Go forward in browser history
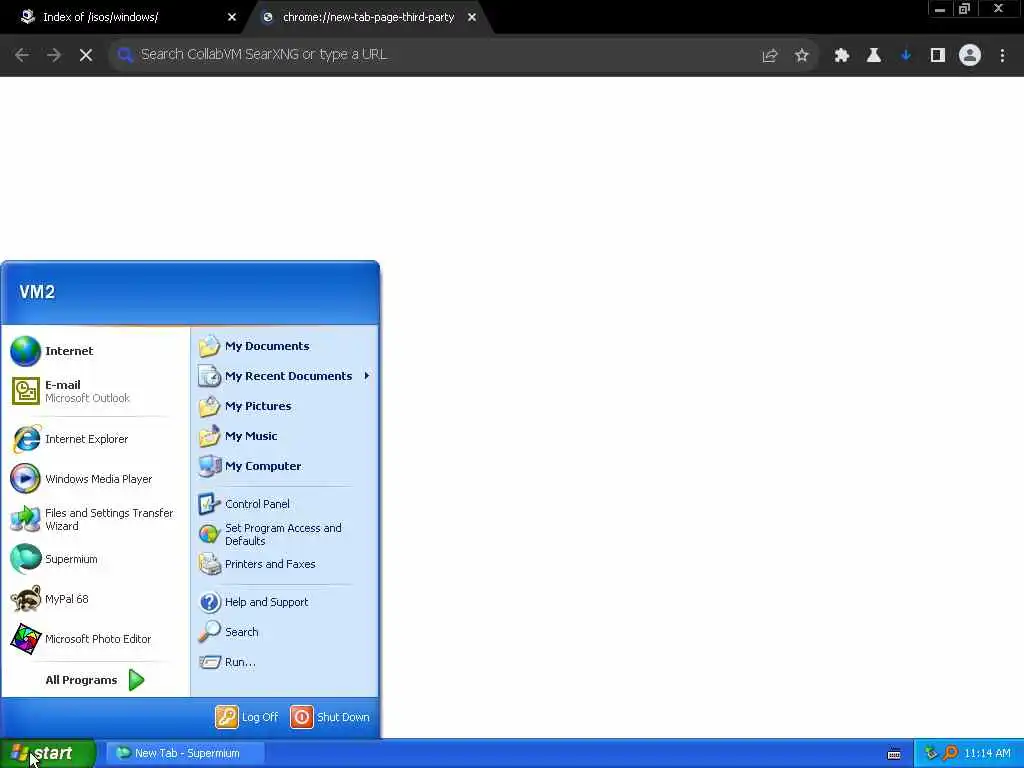Screen dimensions: 1024x768 54,55
